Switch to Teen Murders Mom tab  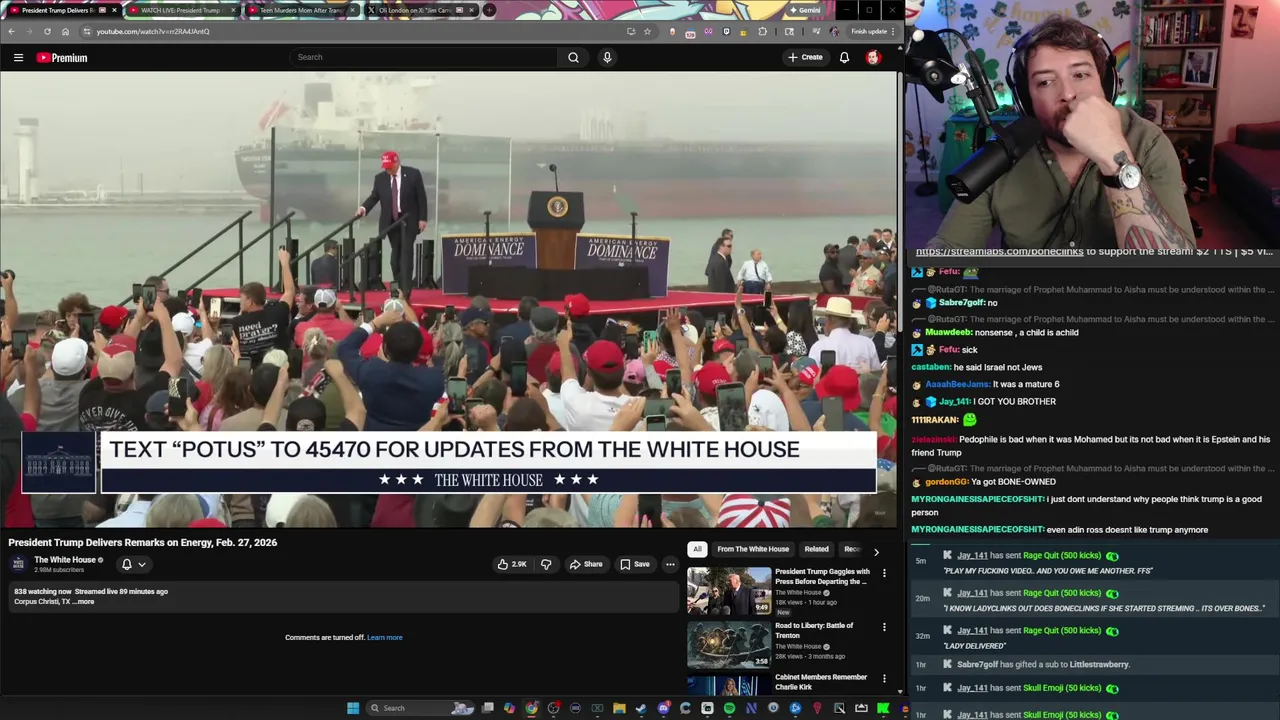[x=300, y=10]
